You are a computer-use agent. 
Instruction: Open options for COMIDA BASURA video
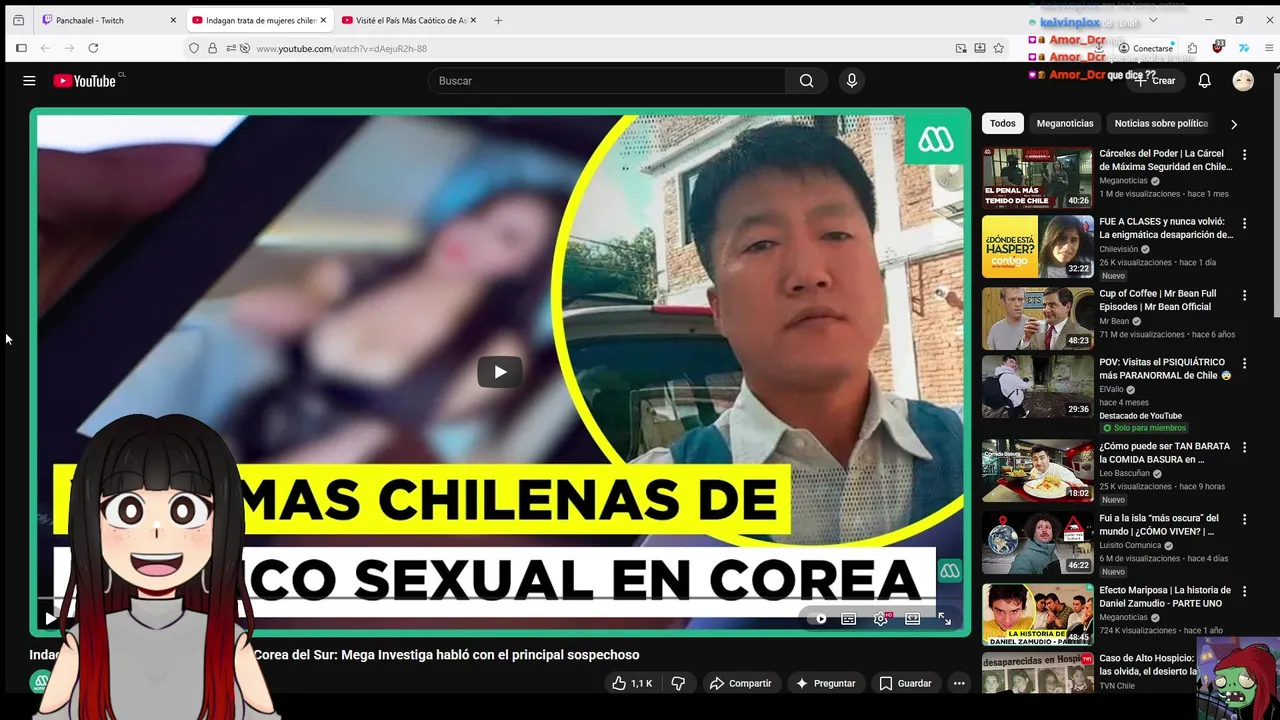1244,447
